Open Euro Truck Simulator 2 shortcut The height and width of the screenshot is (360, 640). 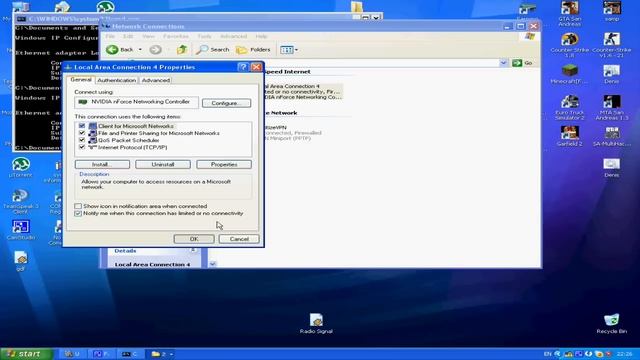tap(569, 107)
